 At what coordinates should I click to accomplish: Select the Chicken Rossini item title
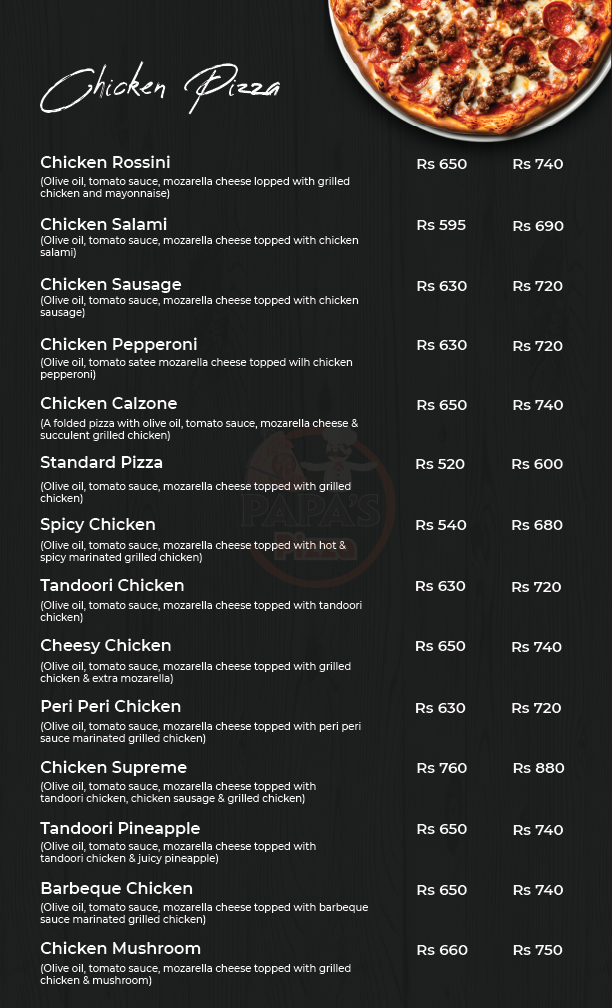click(x=105, y=162)
